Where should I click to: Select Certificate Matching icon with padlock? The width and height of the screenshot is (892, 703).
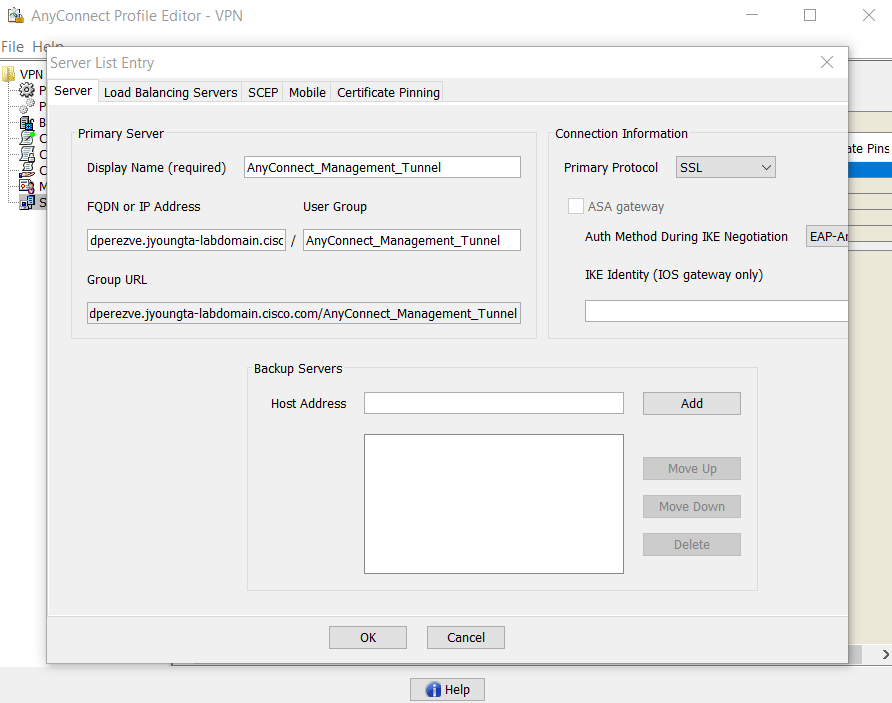tap(27, 154)
